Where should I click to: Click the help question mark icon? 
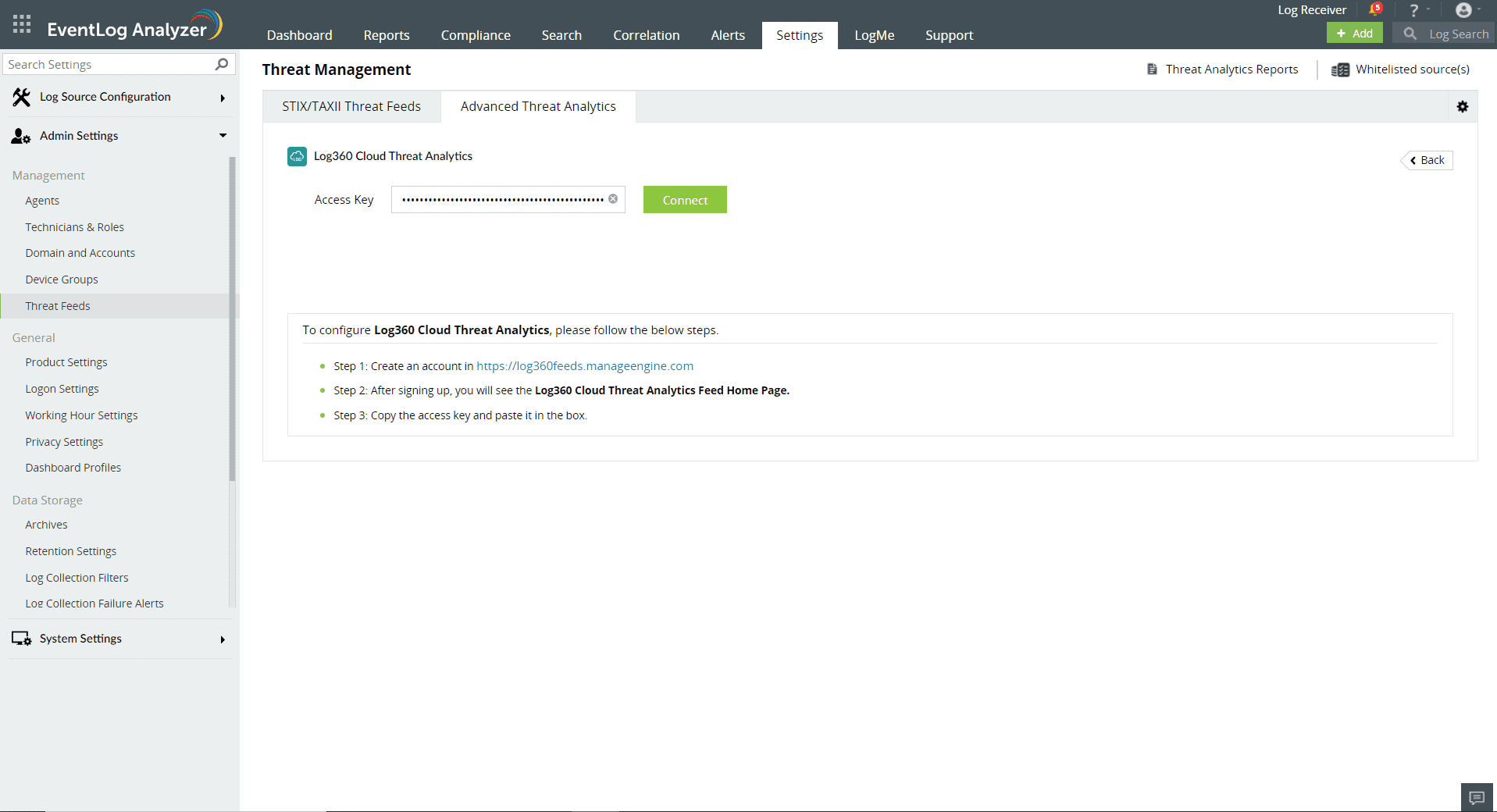[x=1413, y=9]
